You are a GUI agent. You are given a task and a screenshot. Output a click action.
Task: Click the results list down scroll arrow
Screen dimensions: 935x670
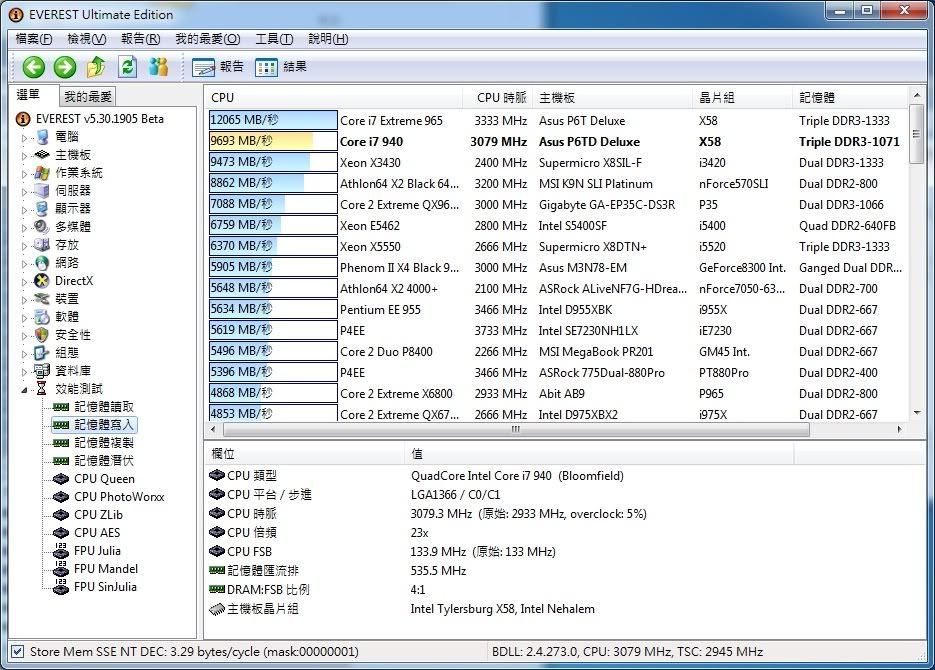point(917,413)
